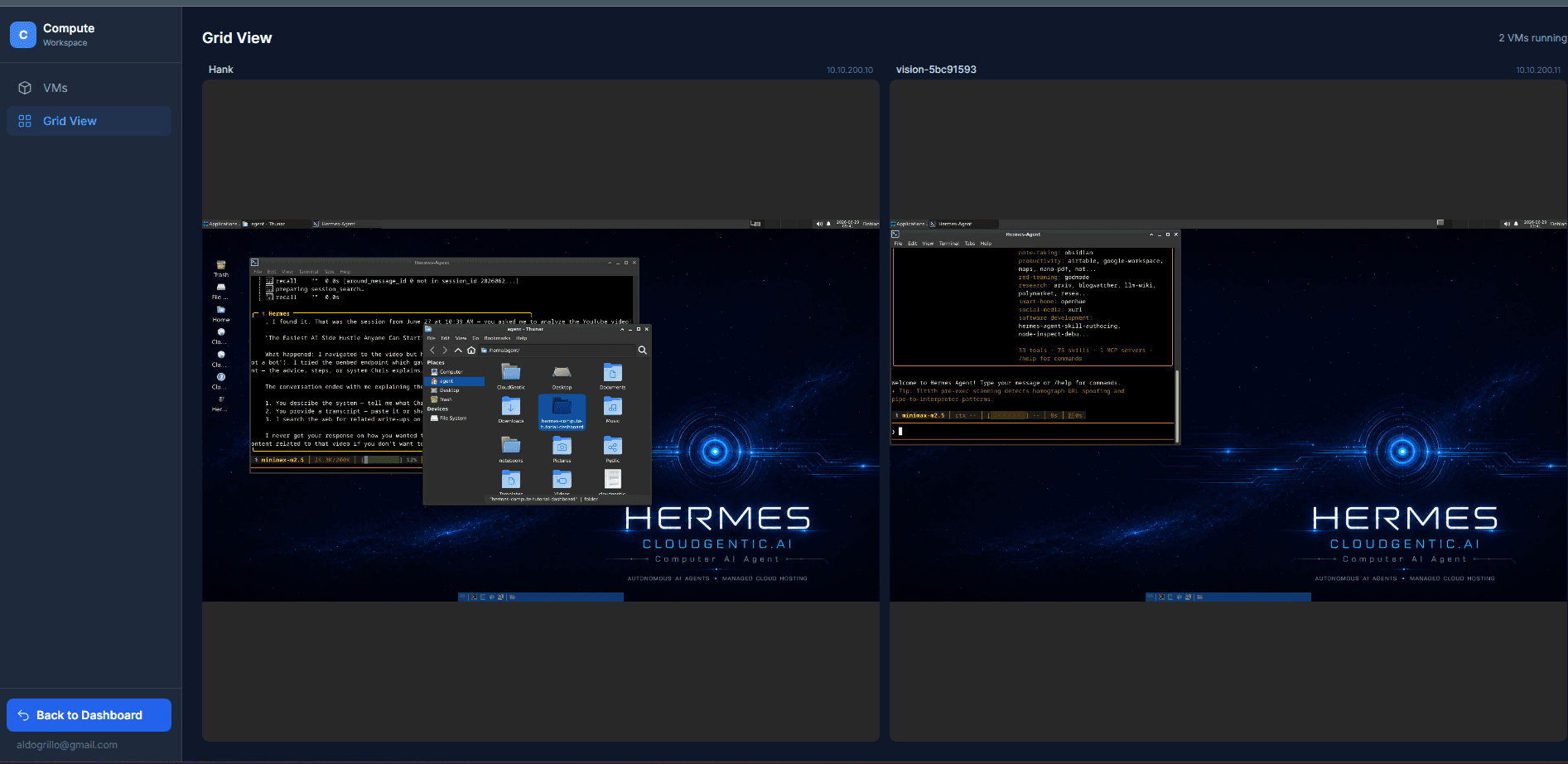Click volume icon in Hank VM tray
This screenshot has height=764, width=1568.
819,224
